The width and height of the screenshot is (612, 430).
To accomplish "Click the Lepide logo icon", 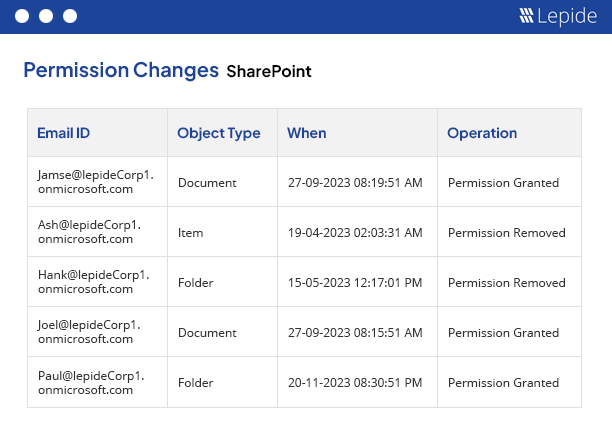I will 527,16.
